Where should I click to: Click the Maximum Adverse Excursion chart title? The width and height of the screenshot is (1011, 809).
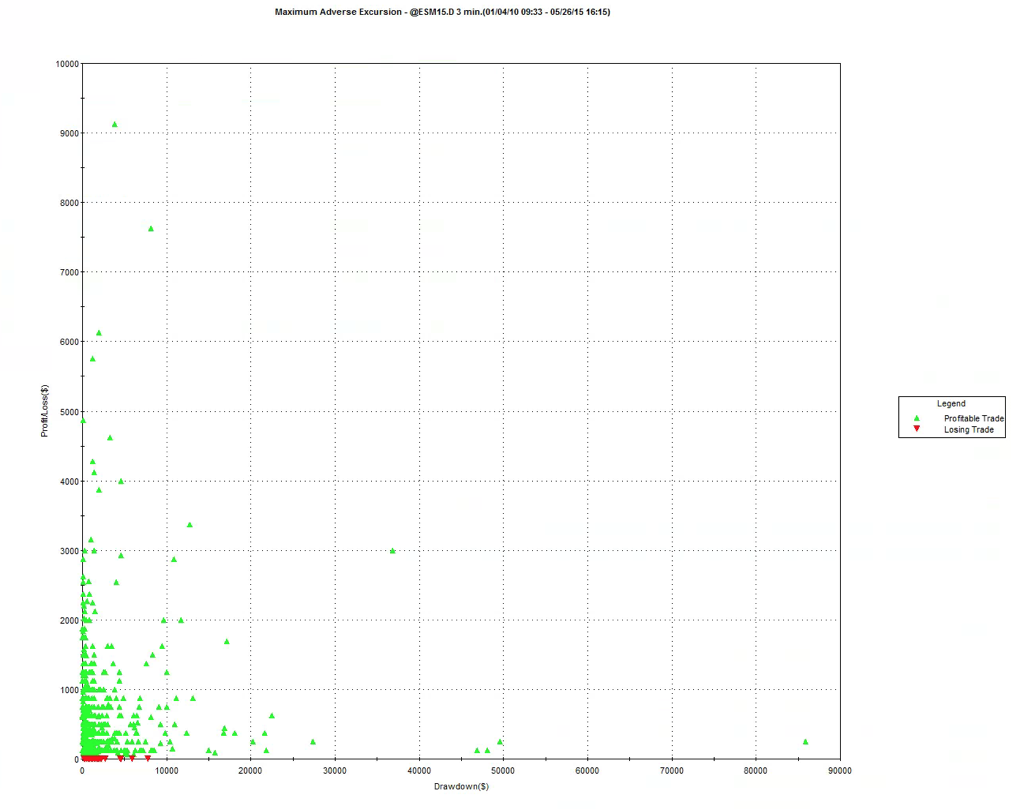coord(442,12)
